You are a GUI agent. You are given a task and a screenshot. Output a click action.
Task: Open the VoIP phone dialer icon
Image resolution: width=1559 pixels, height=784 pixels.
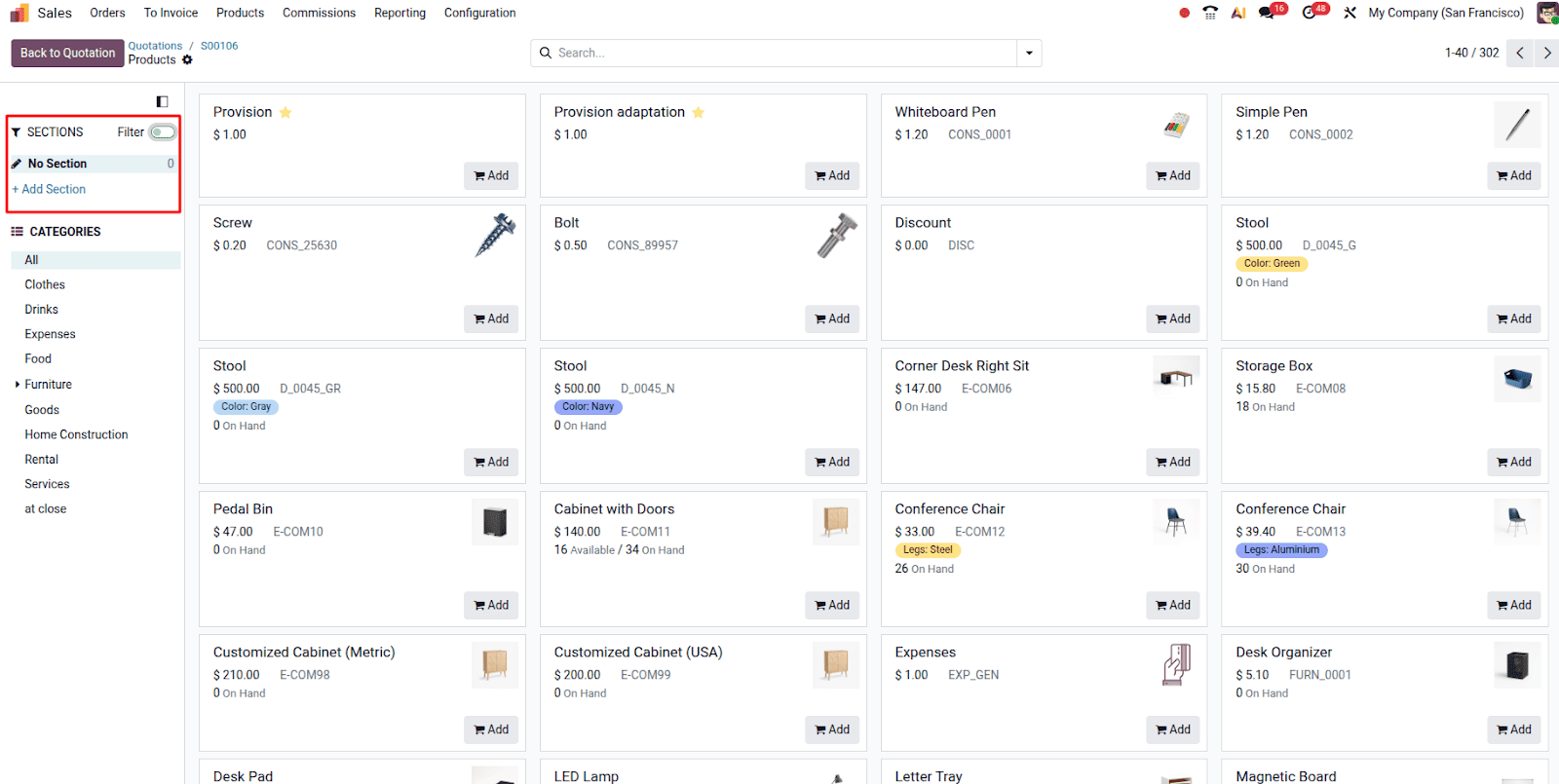1210,13
